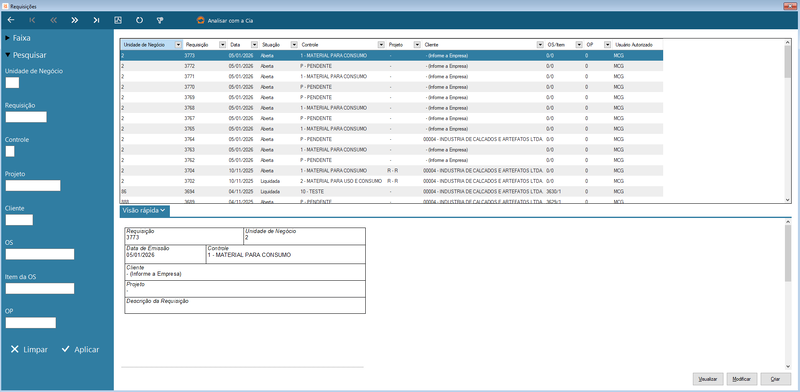This screenshot has width=800, height=392.
Task: Go to the first record page
Action: click(x=33, y=20)
